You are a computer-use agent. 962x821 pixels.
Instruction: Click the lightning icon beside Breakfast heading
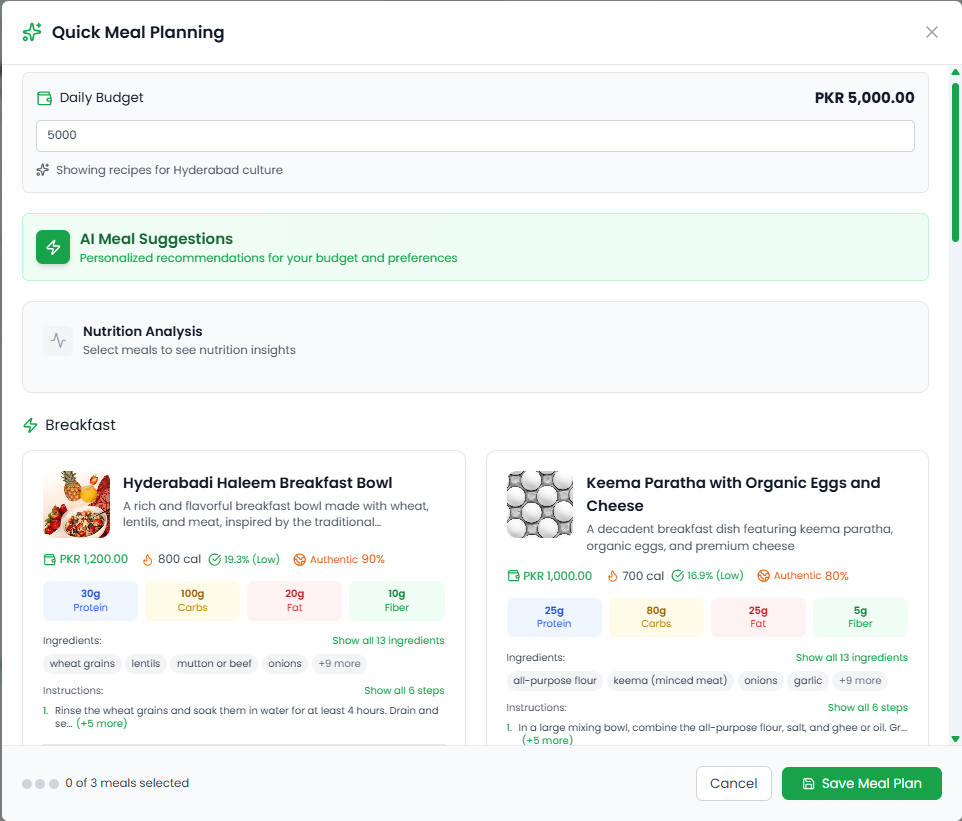pos(31,426)
